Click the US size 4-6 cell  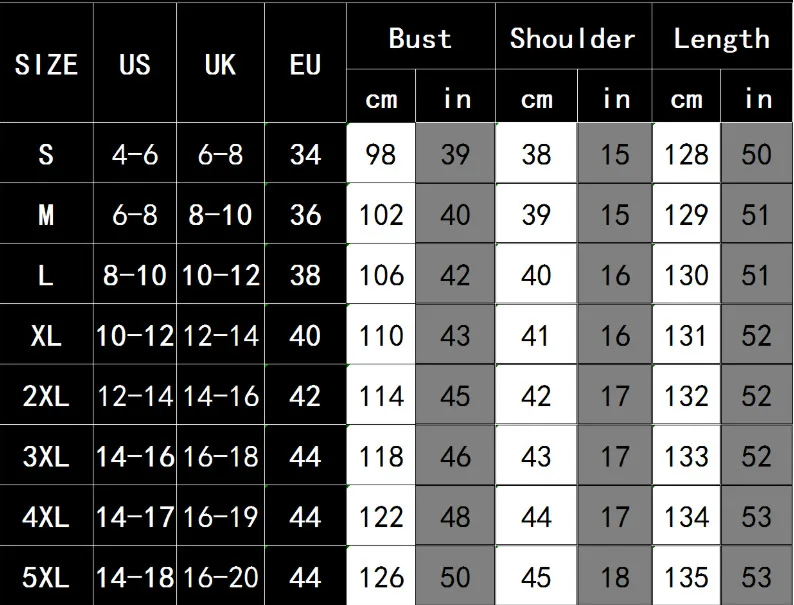click(x=134, y=154)
